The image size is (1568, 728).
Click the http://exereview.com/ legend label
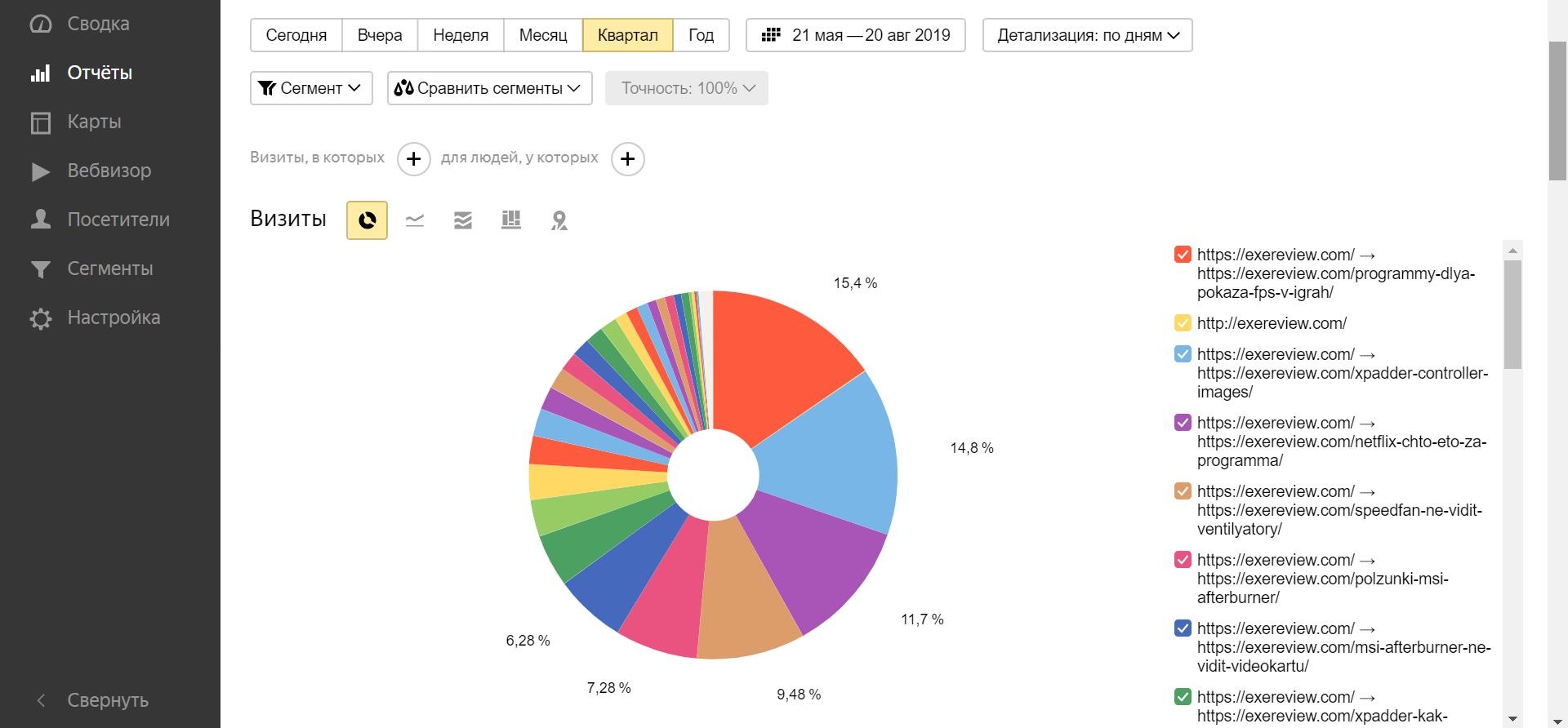pyautogui.click(x=1272, y=323)
